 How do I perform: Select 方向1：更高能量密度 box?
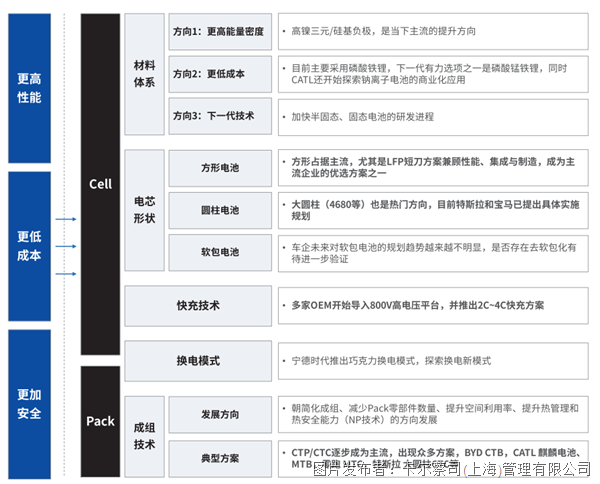(x=220, y=32)
